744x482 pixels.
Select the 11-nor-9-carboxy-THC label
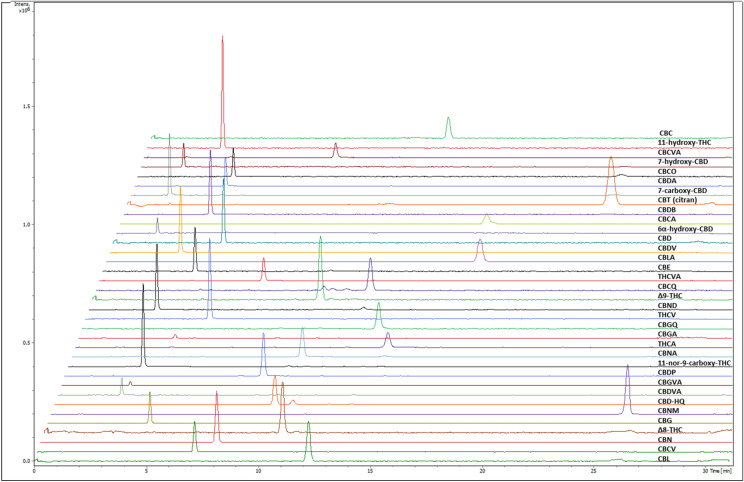click(x=694, y=363)
